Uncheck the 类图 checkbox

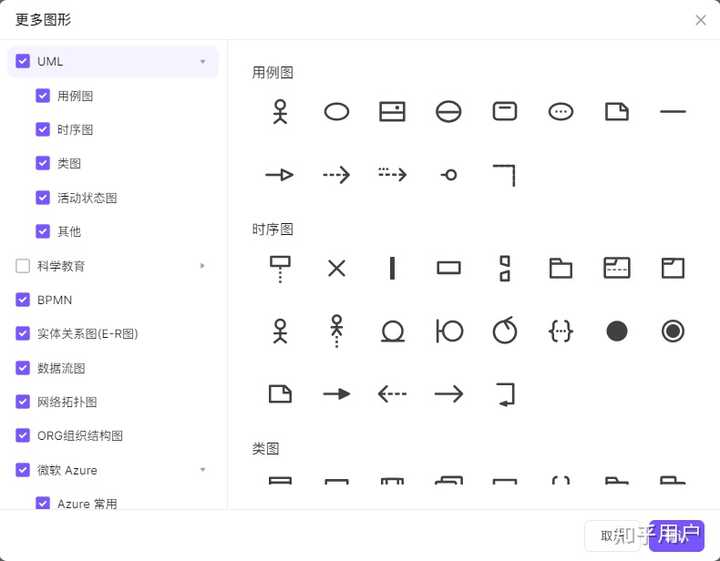point(43,163)
